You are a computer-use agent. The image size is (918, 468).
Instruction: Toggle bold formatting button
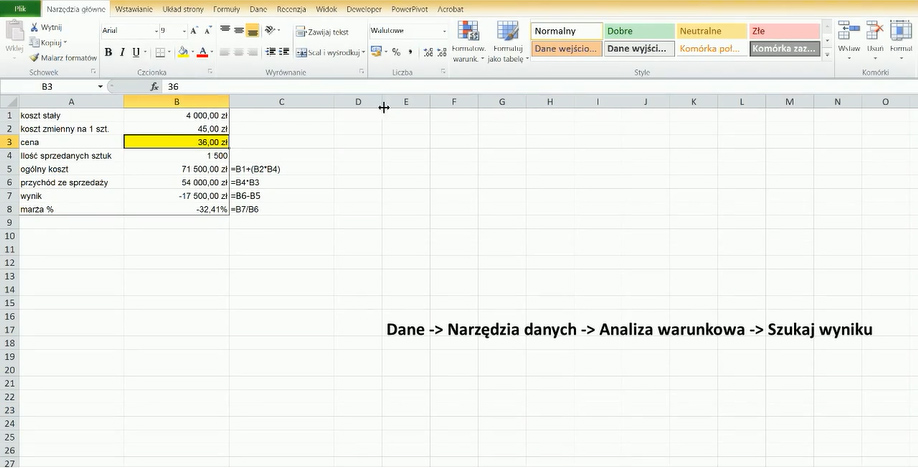click(x=108, y=52)
